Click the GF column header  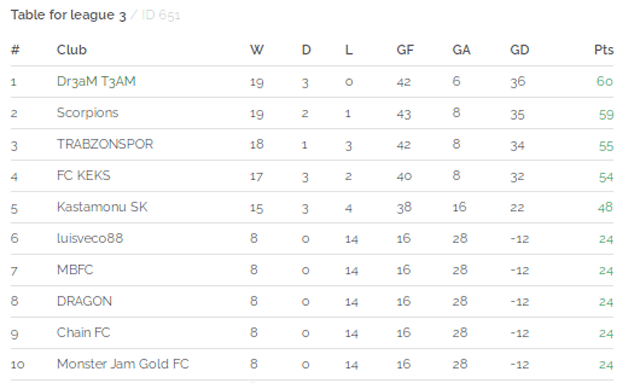[405, 50]
